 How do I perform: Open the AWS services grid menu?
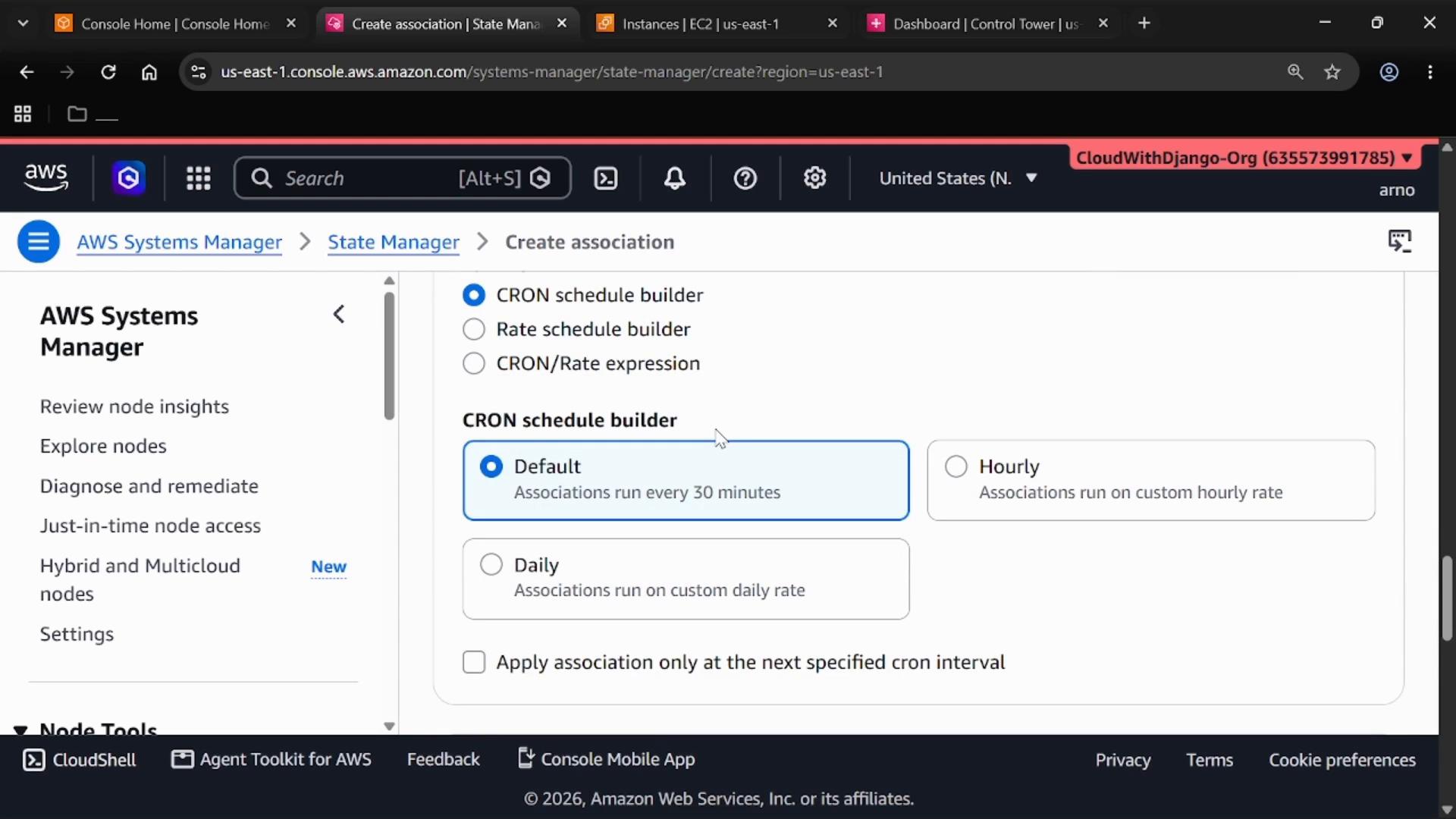[x=199, y=178]
